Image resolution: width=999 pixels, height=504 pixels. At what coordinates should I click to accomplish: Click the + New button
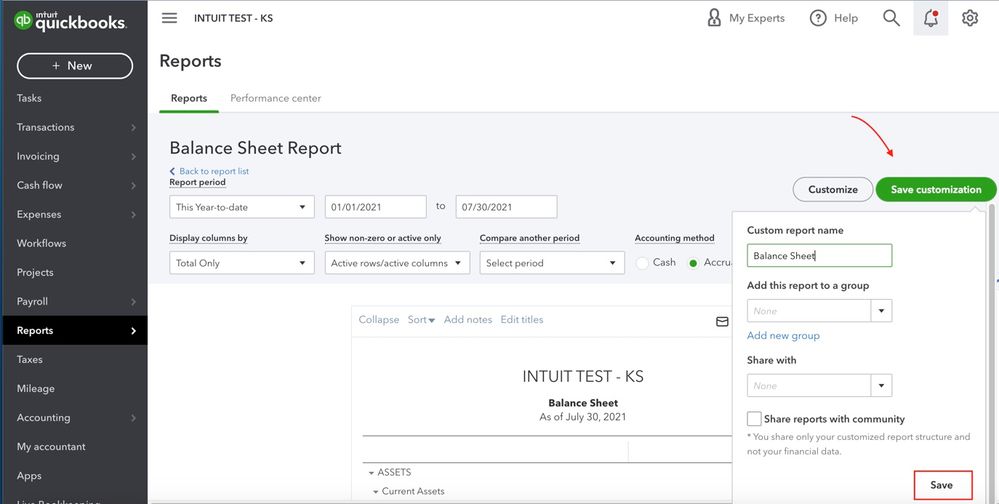(75, 66)
